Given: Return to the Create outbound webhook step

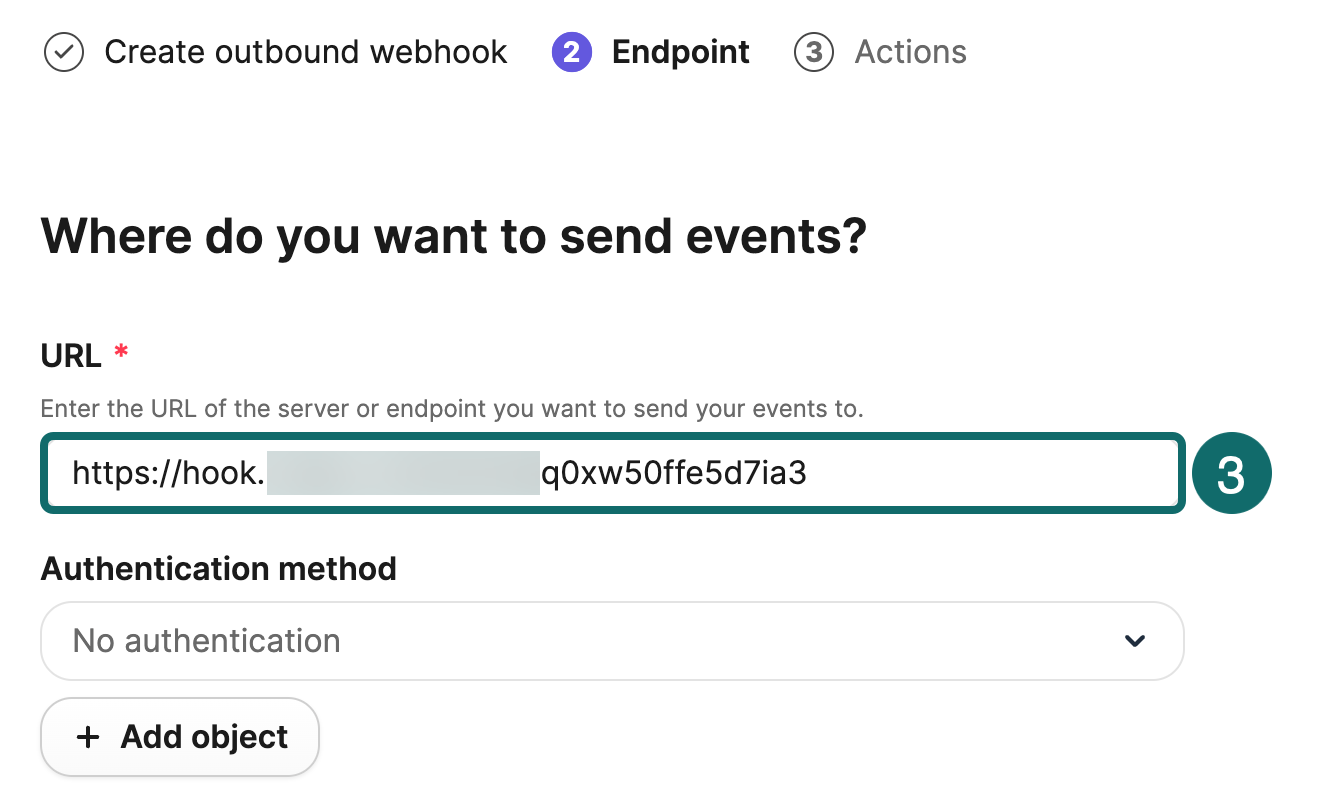Looking at the screenshot, I should click(x=306, y=52).
